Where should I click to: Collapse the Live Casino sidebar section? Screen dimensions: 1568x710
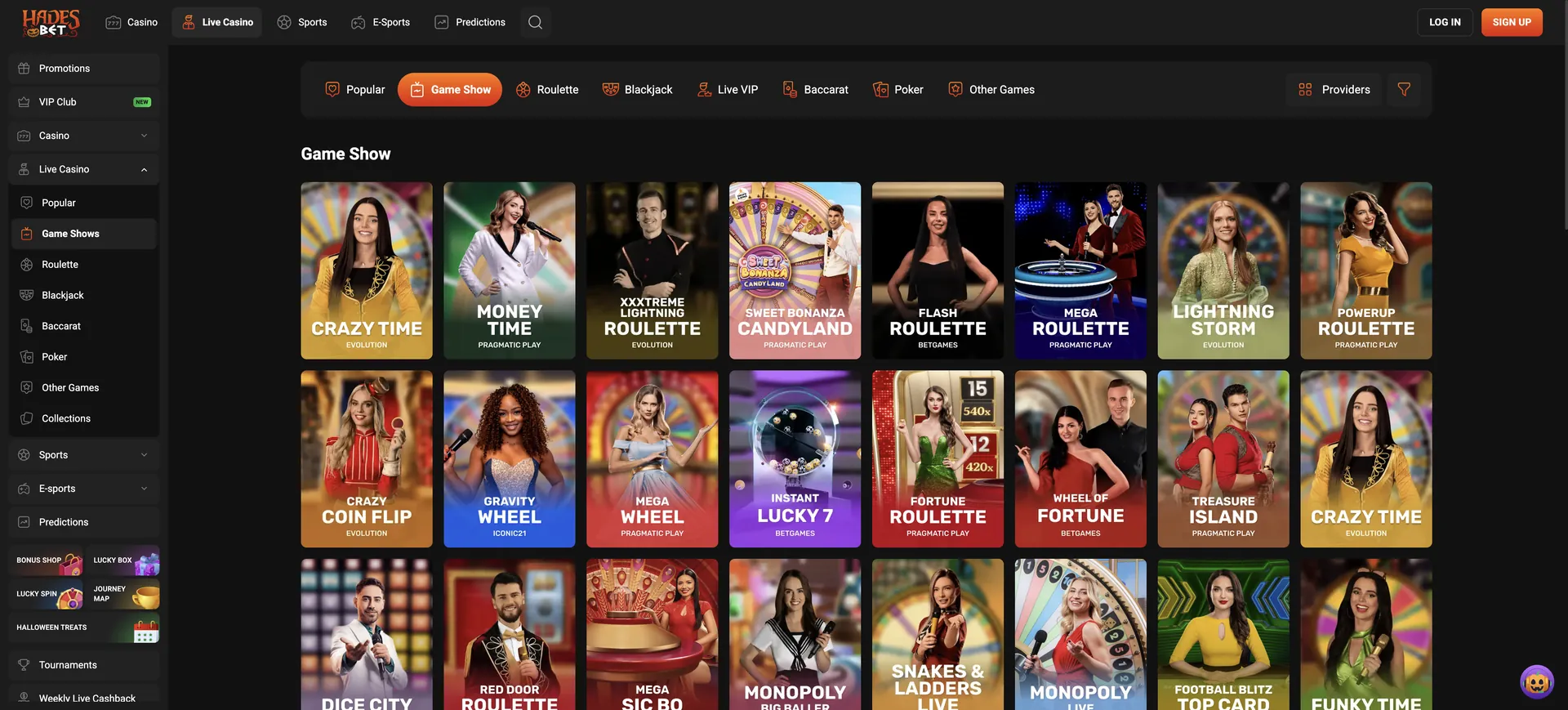click(x=84, y=169)
